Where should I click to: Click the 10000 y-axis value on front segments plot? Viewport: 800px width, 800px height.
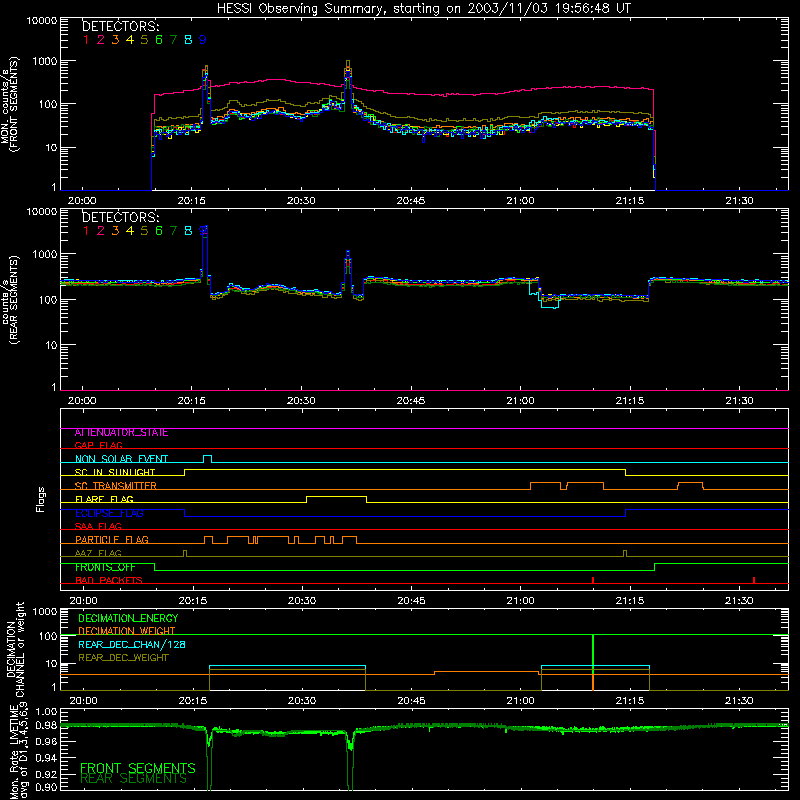click(42, 20)
